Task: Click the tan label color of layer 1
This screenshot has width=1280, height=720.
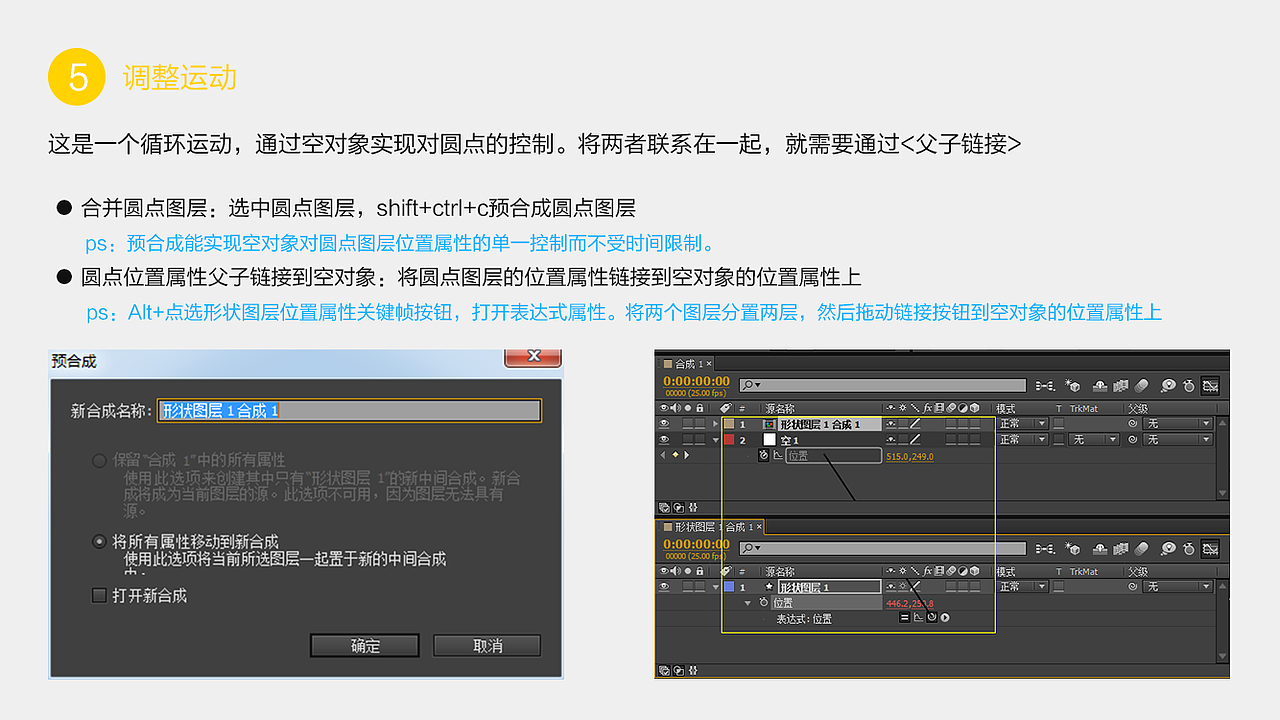Action: click(x=729, y=424)
